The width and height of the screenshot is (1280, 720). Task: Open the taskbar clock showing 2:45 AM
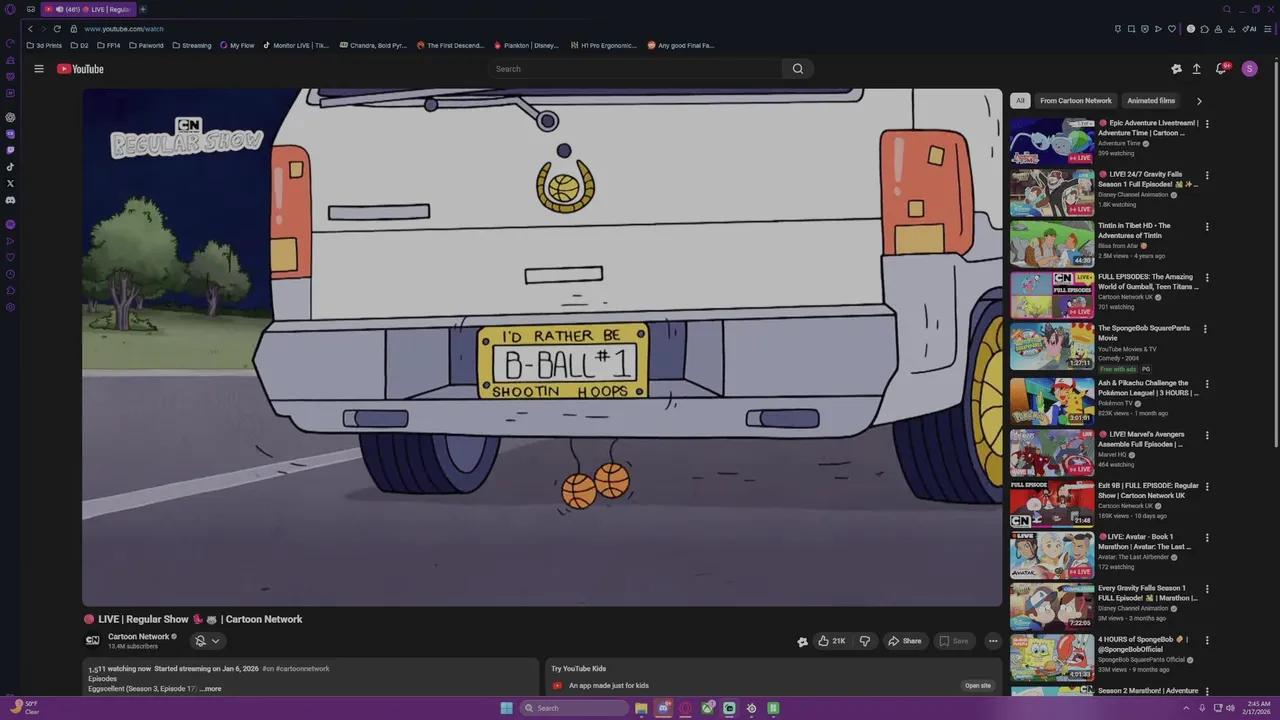point(1256,708)
